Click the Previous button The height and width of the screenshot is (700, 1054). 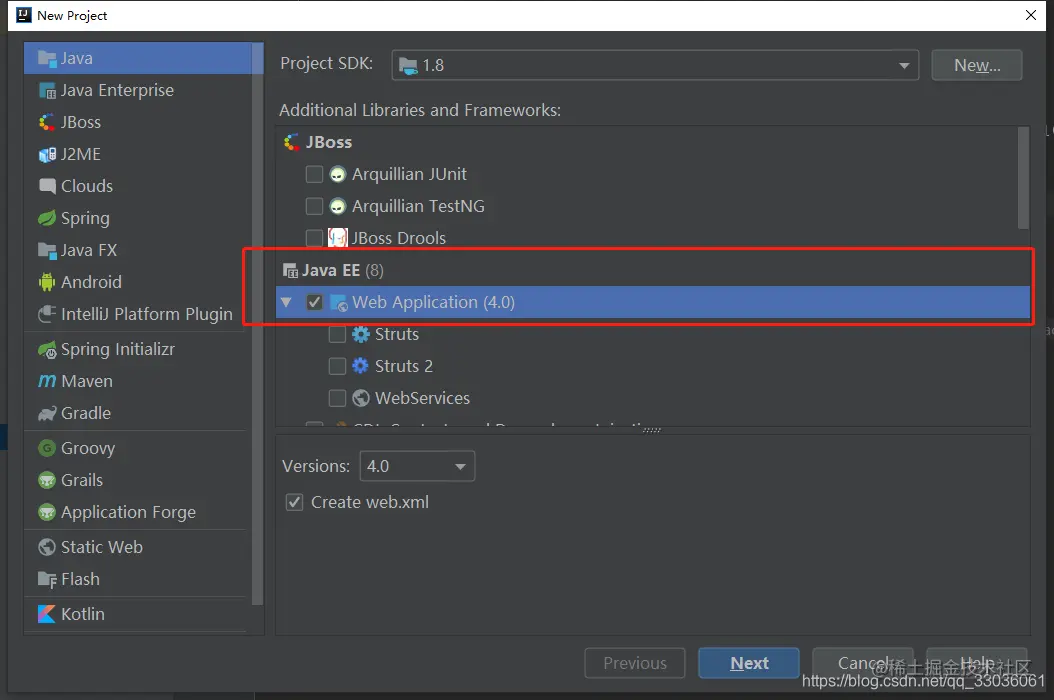[x=635, y=663]
